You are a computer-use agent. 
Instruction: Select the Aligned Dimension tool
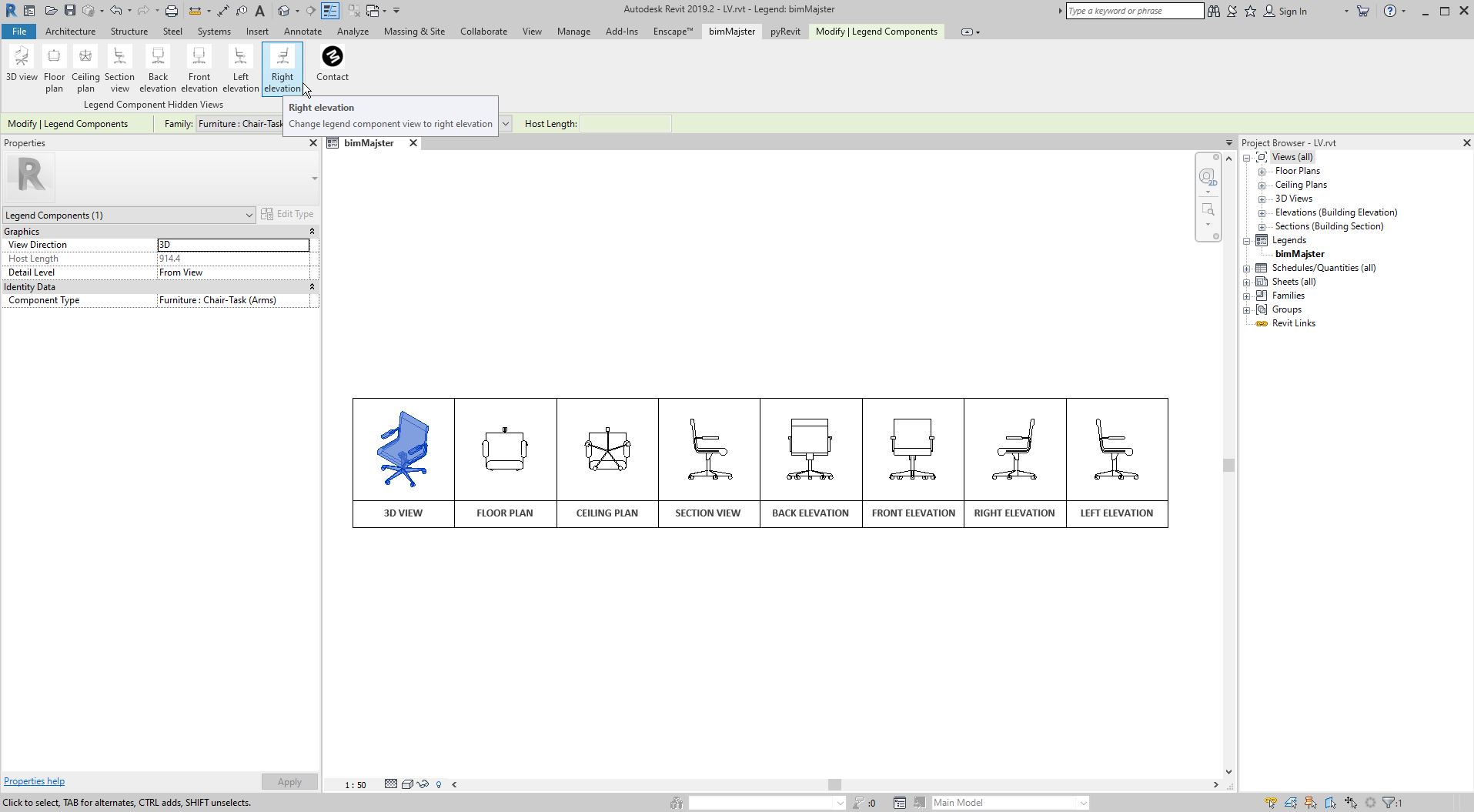[x=223, y=11]
